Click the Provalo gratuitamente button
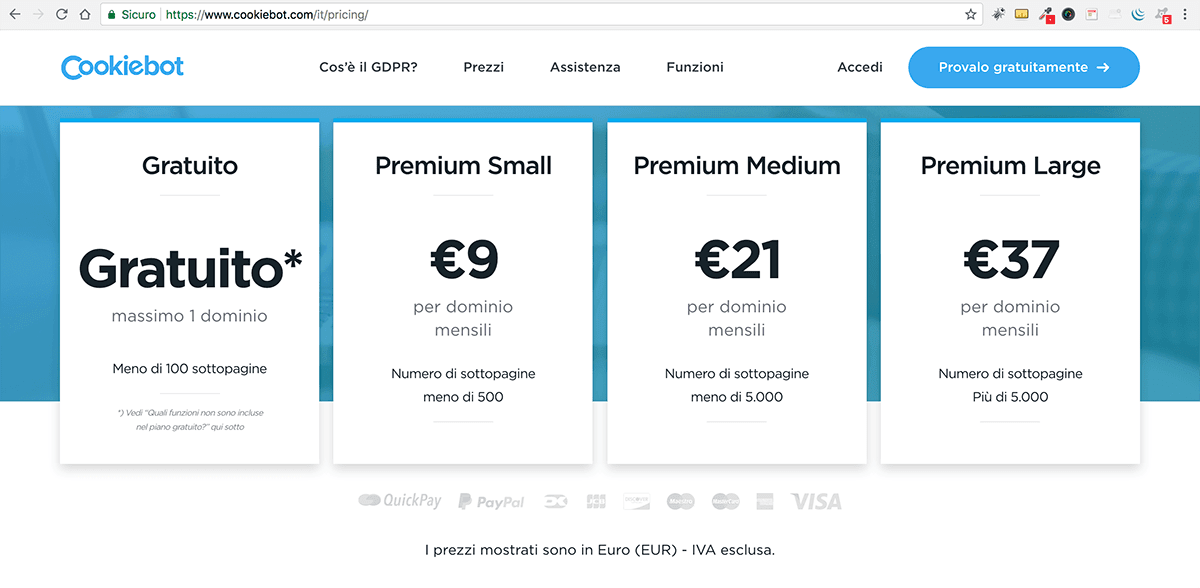 pyautogui.click(x=1024, y=67)
